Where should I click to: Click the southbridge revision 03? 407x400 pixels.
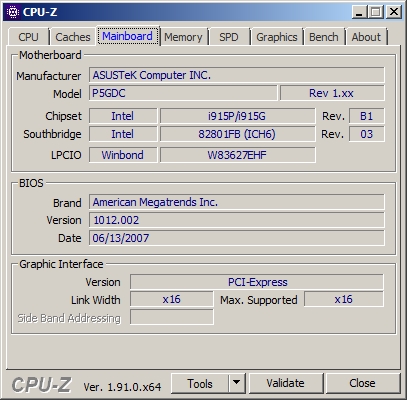click(x=367, y=134)
